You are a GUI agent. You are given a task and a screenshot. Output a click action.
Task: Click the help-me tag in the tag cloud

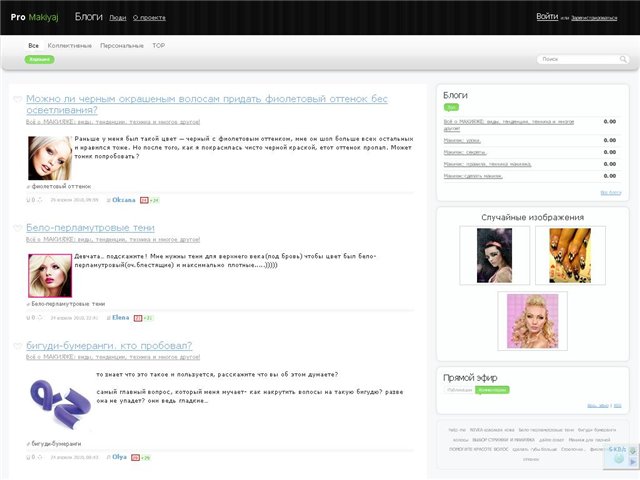(x=457, y=430)
